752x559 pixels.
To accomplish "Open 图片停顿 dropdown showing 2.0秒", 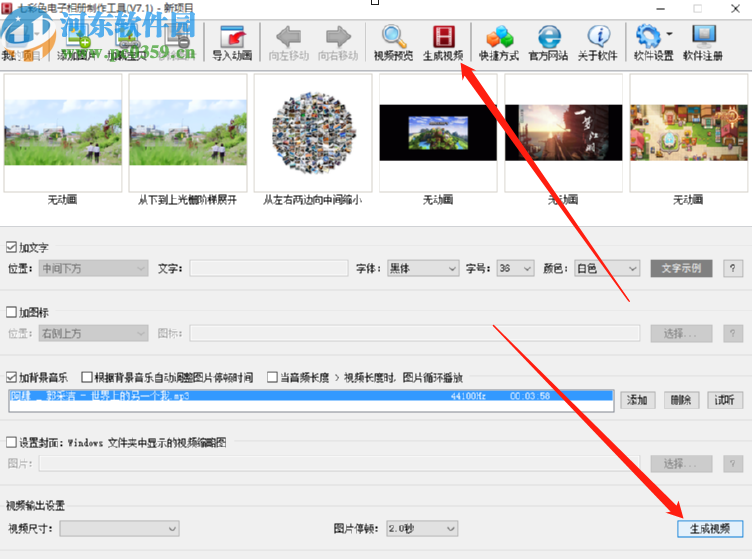I will pos(422,529).
